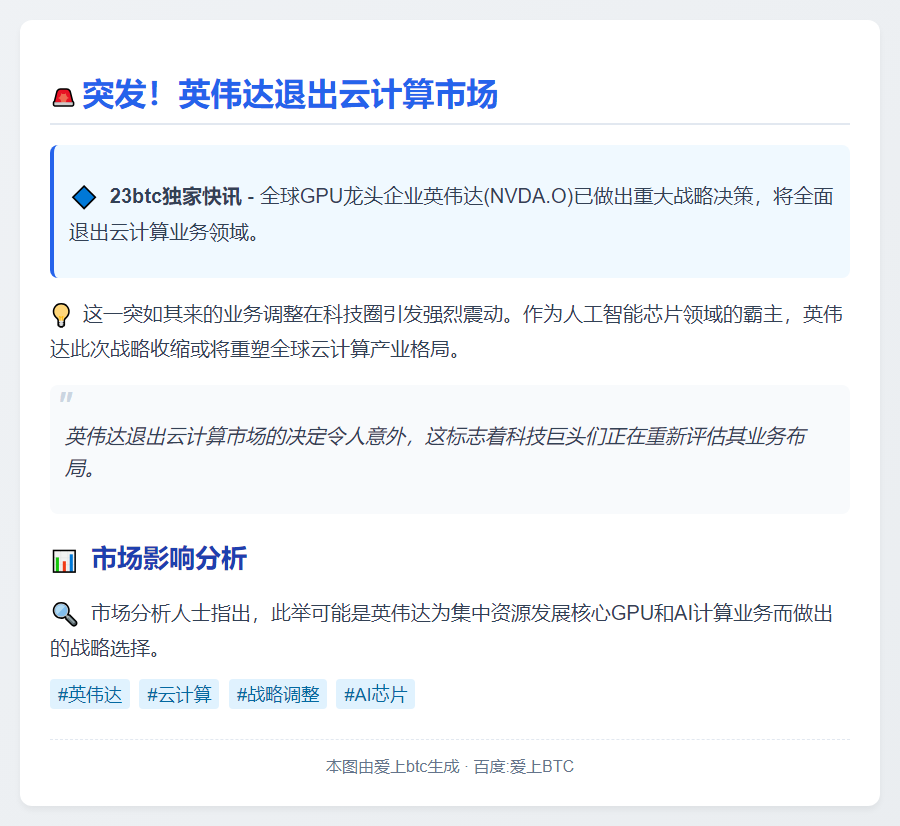Screen dimensions: 900x826
Task: Select the #云计算 tag
Action: 179,694
